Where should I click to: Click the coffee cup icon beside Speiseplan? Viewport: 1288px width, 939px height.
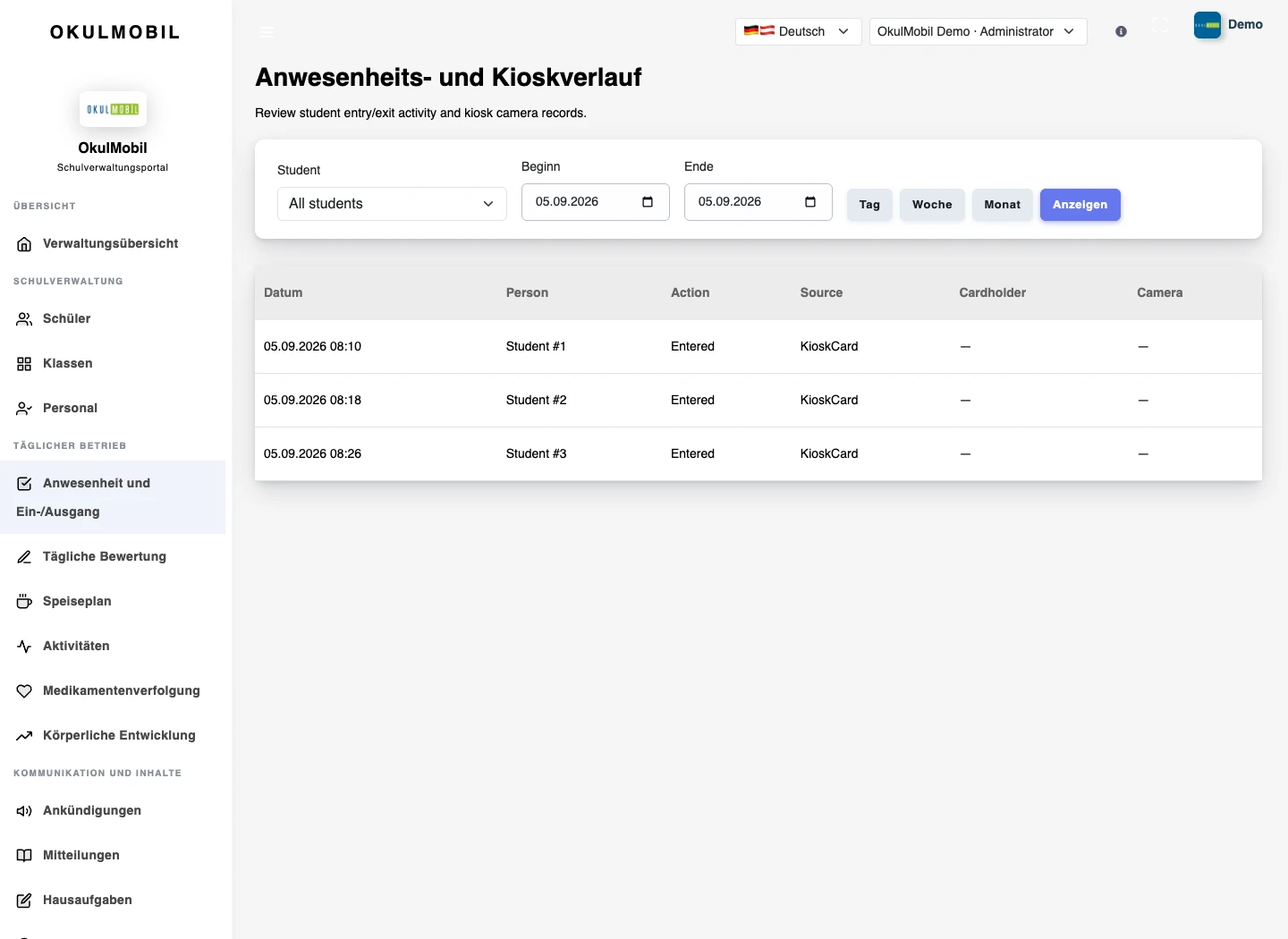point(24,602)
